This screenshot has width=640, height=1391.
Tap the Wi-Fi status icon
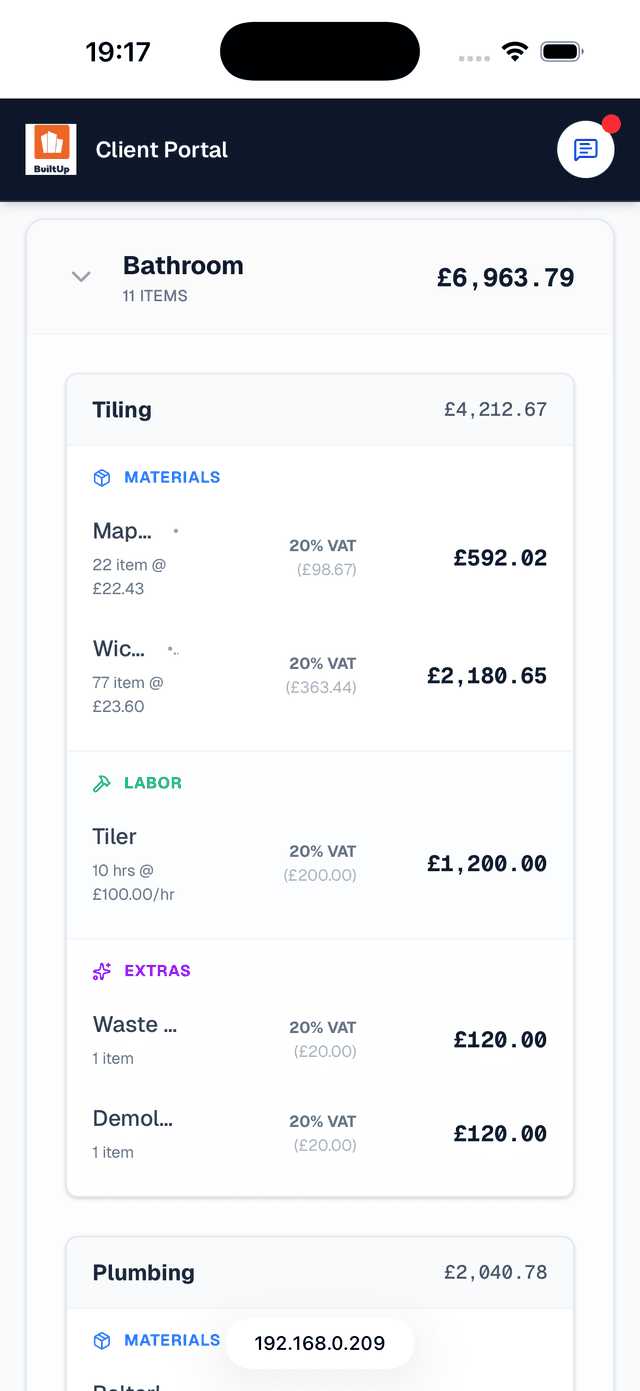click(x=515, y=52)
